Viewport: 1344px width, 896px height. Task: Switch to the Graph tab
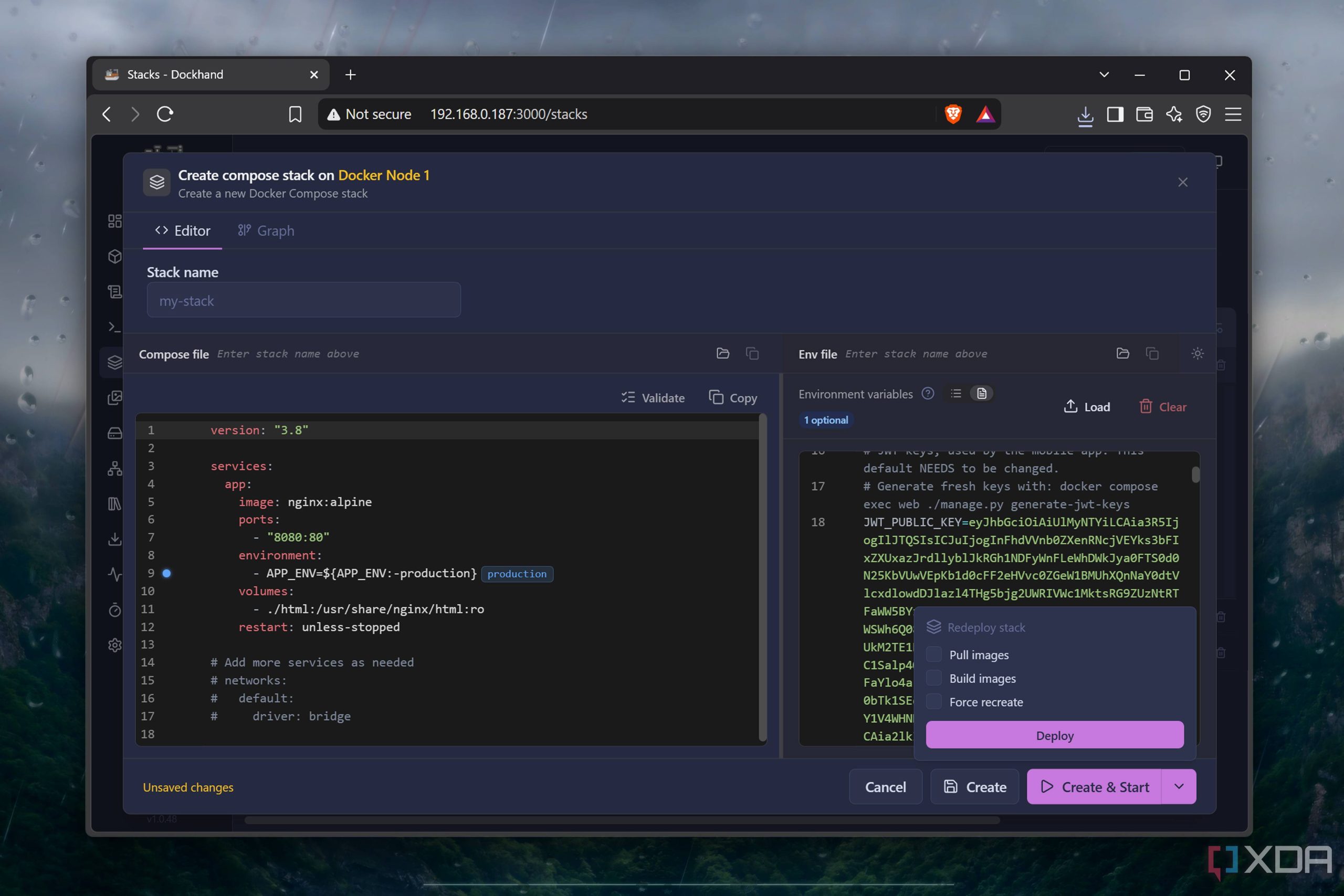click(x=266, y=231)
